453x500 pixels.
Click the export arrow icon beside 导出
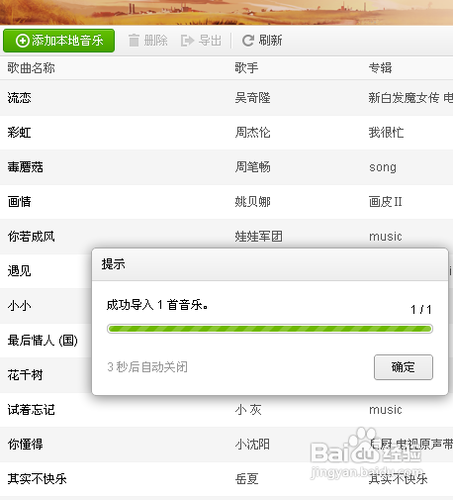[187, 41]
